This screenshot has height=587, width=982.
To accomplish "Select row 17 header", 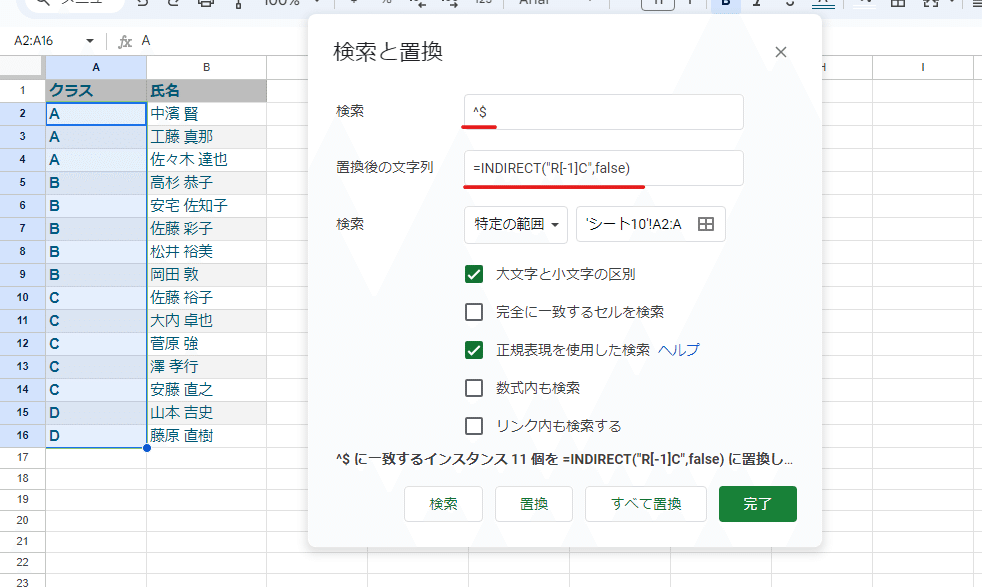I will [x=23, y=458].
